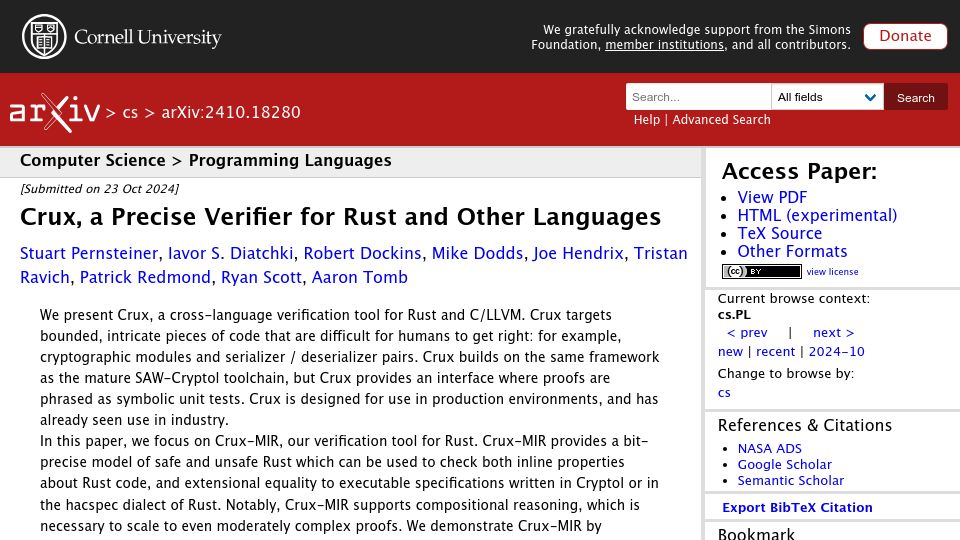Open View PDF link
Screen dimensions: 960x540
pyautogui.click(x=772, y=197)
